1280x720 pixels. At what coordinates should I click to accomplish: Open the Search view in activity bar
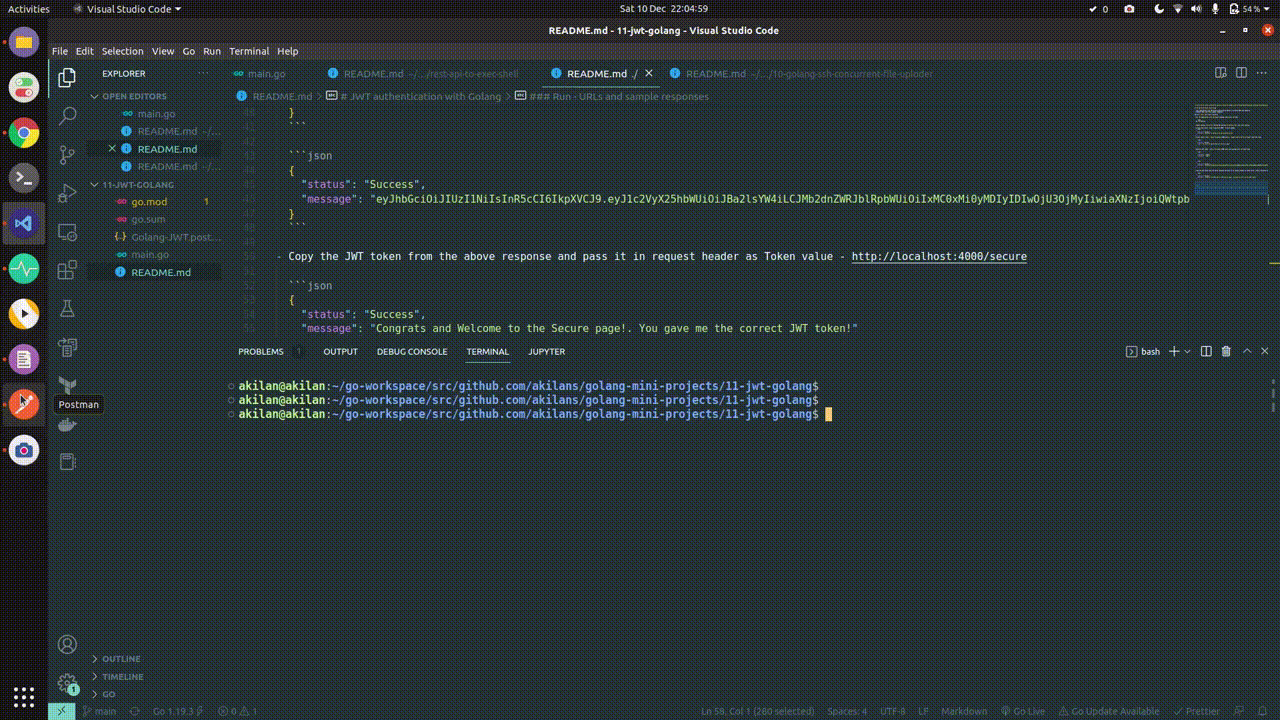click(x=67, y=116)
